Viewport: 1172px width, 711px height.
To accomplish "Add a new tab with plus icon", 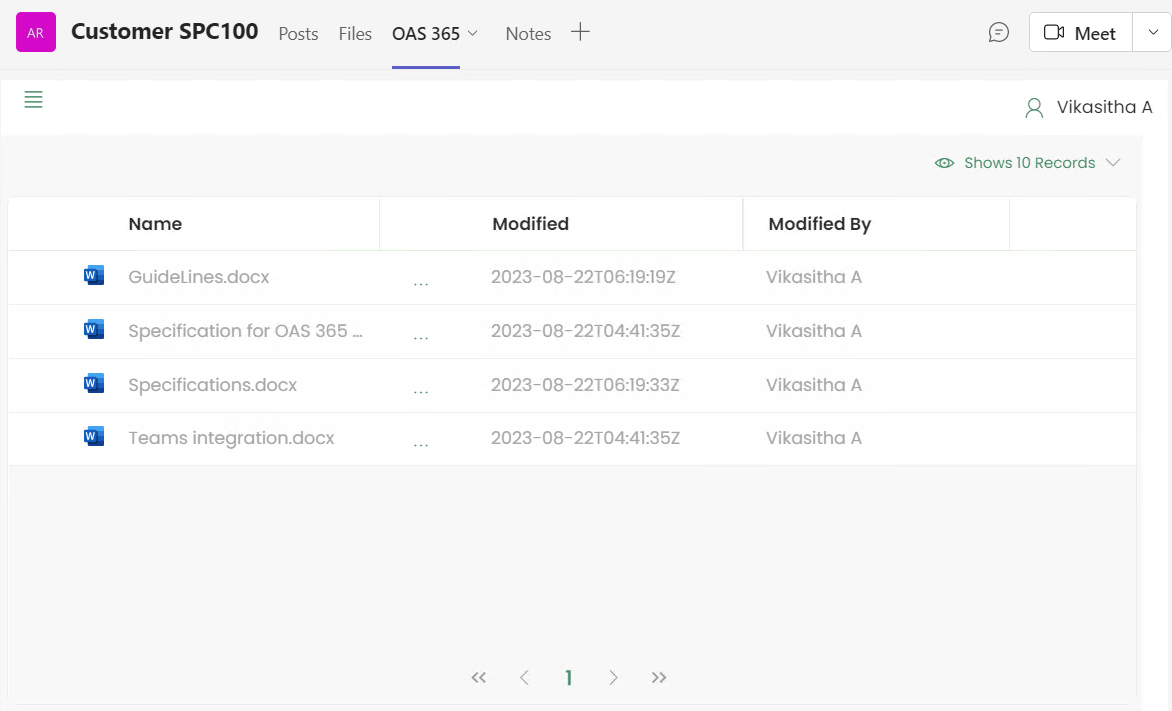I will 580,33.
